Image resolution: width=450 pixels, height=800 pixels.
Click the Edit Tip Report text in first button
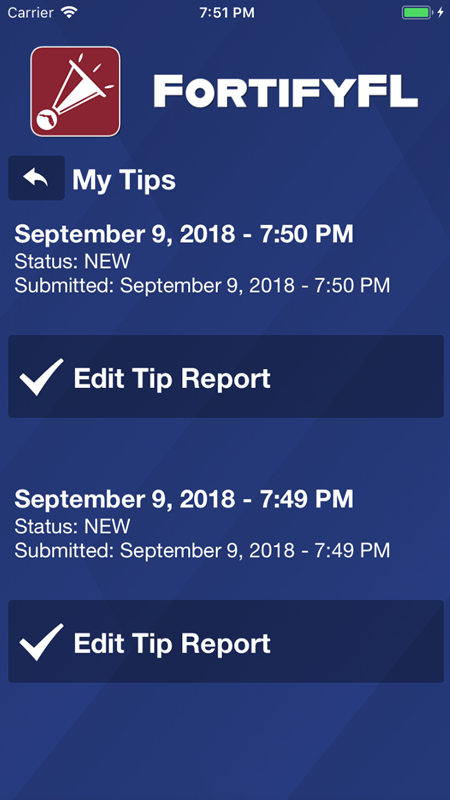click(x=172, y=379)
